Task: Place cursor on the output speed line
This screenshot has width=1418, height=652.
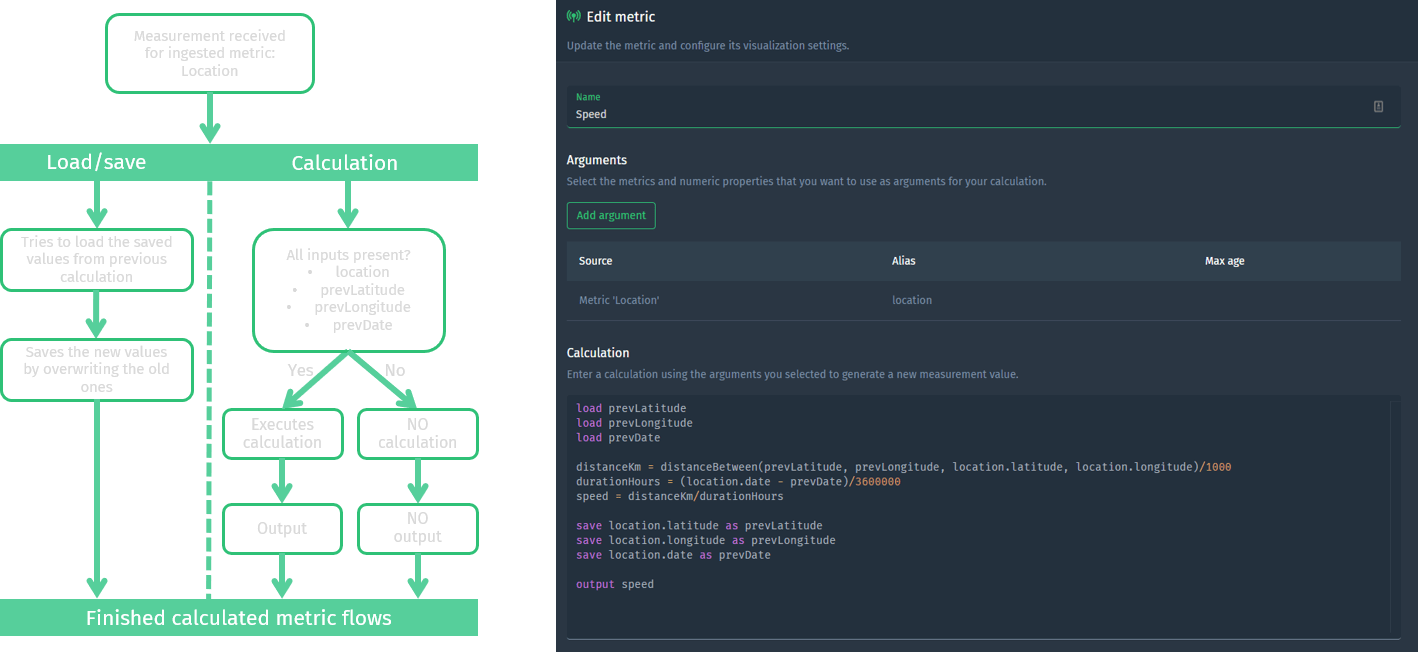Action: coord(615,584)
